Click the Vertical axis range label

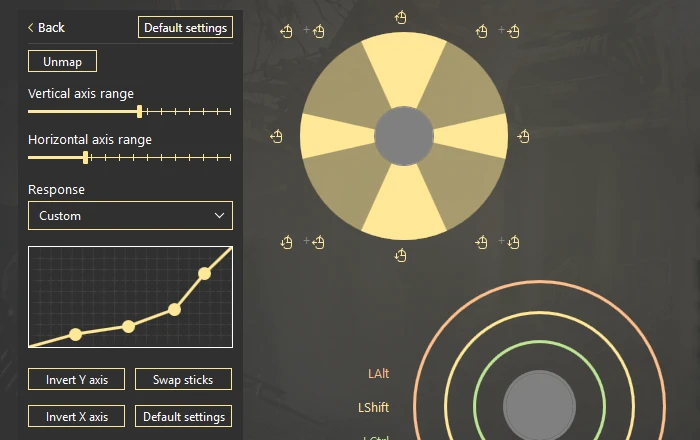point(81,94)
